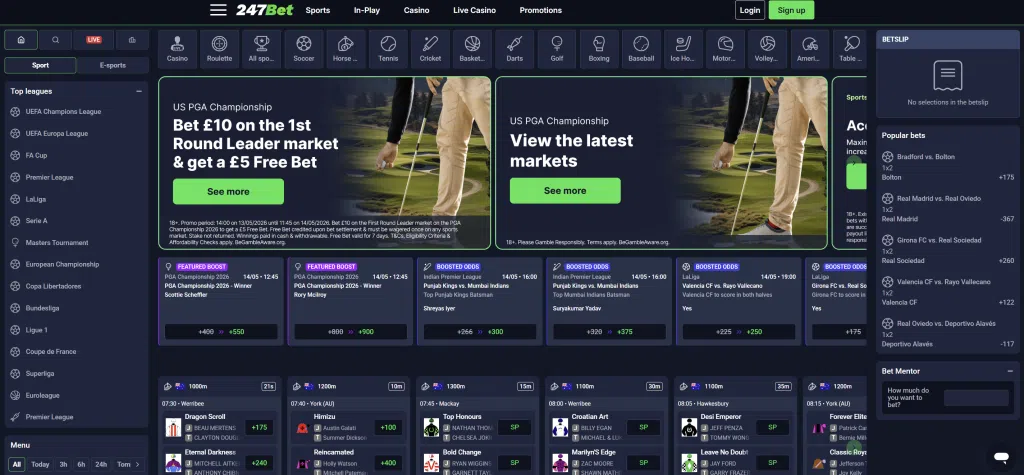Go to home icon in left sidebar

tap(21, 40)
